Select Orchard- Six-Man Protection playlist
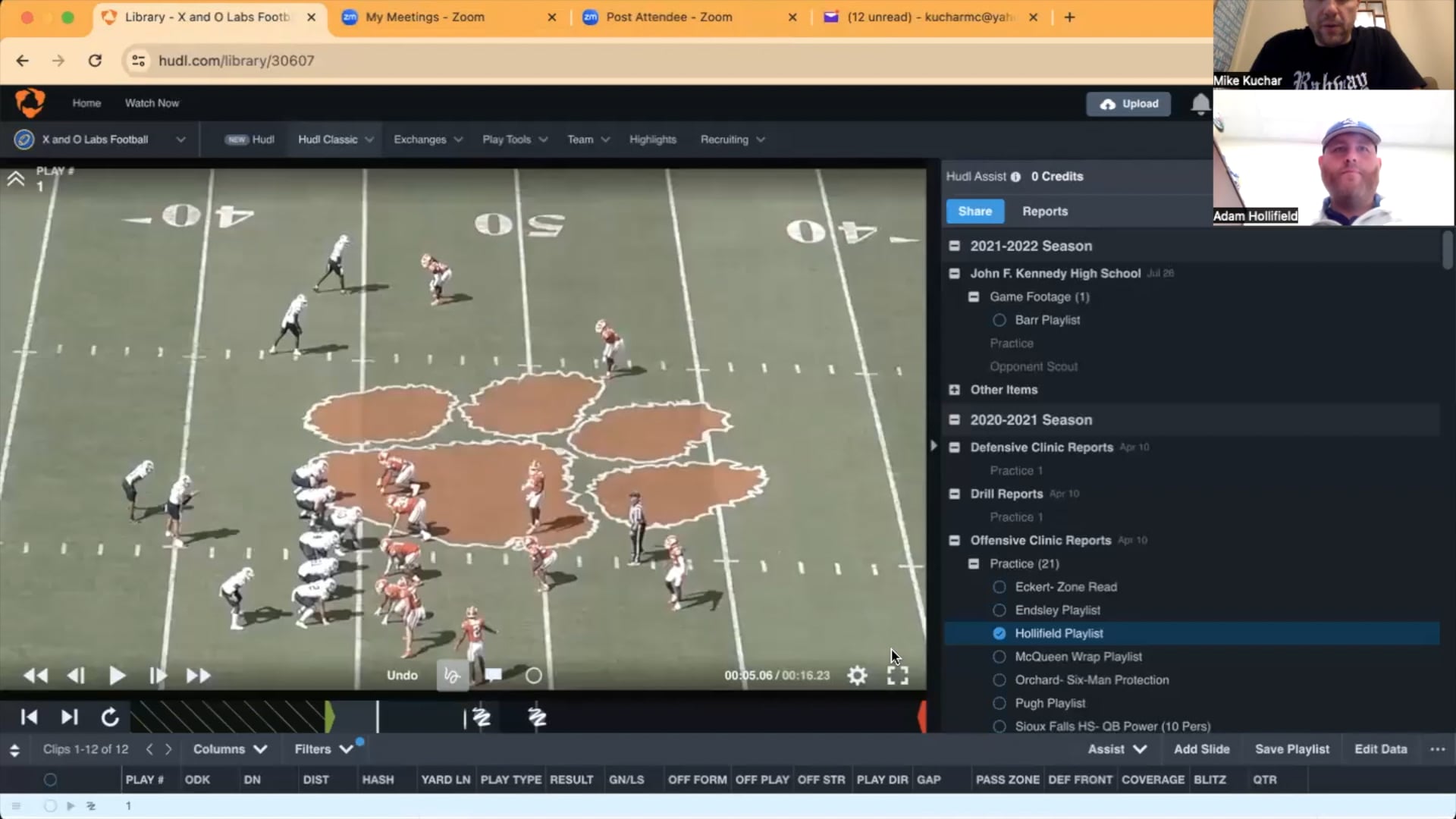 [x=999, y=680]
